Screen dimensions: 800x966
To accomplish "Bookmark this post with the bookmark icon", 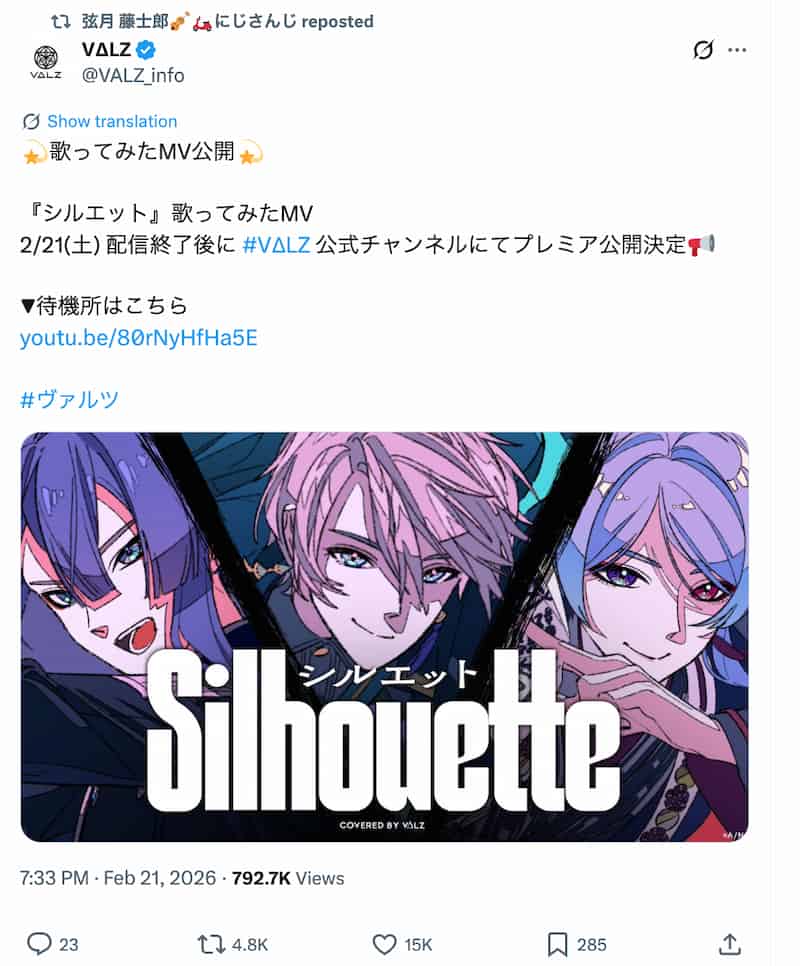I will coord(557,944).
